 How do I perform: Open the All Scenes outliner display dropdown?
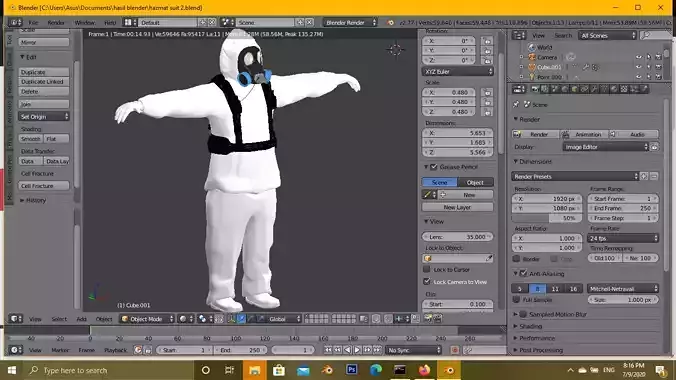(x=607, y=35)
